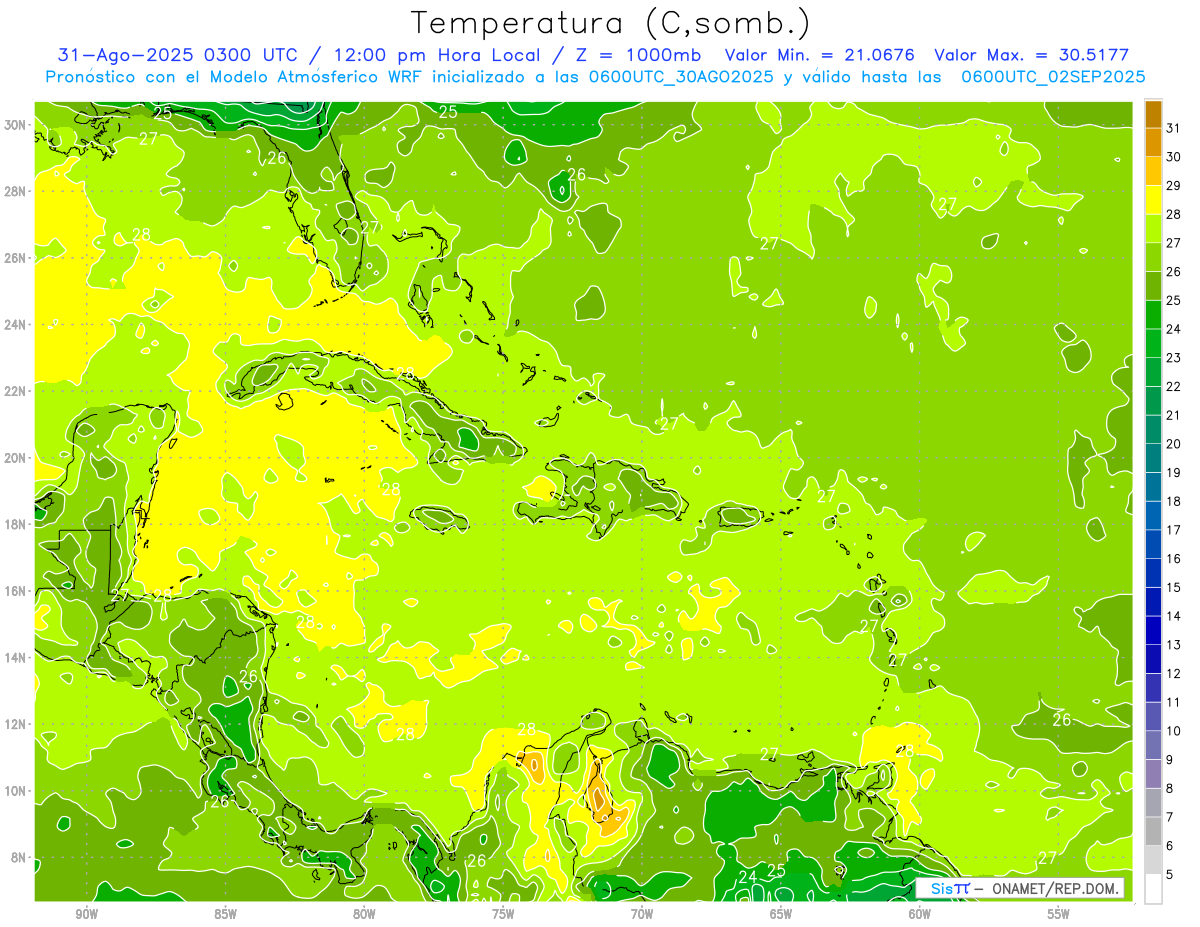Click the "20N" latitude axis label

click(17, 458)
